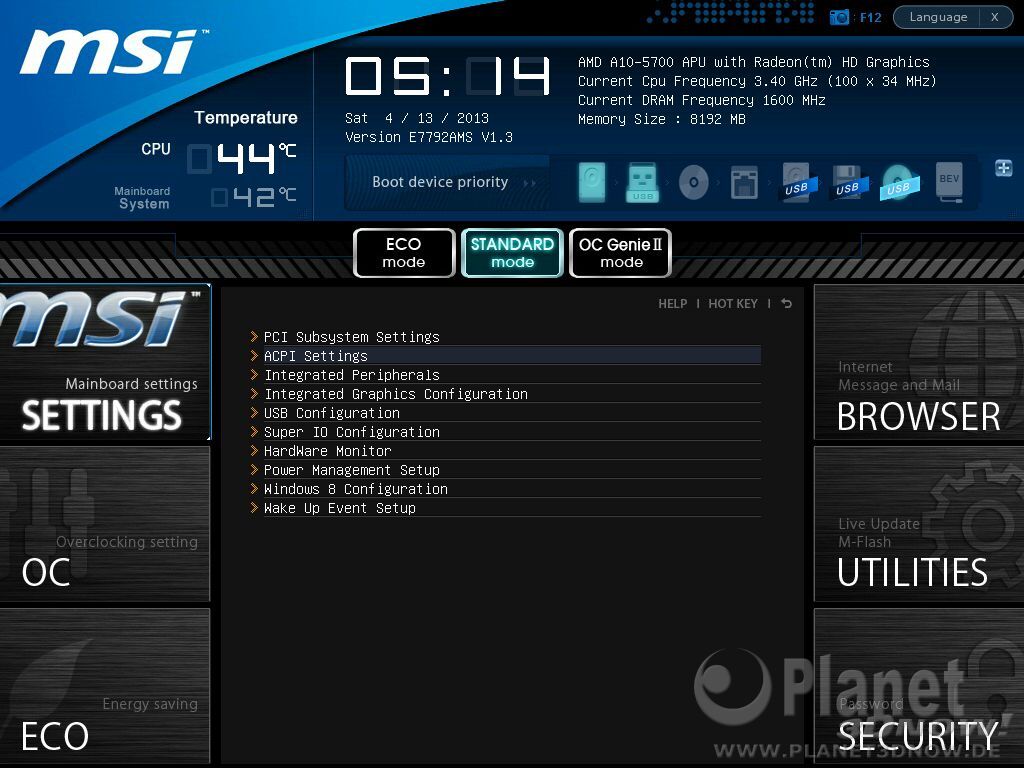Select the BEV boot device icon

[x=950, y=182]
